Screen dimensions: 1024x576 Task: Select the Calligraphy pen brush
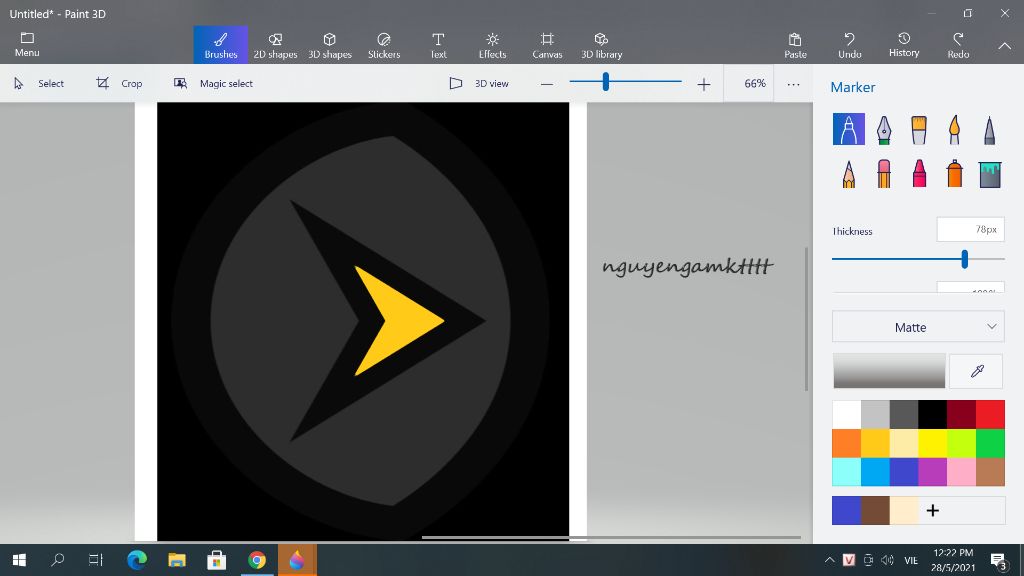point(884,129)
